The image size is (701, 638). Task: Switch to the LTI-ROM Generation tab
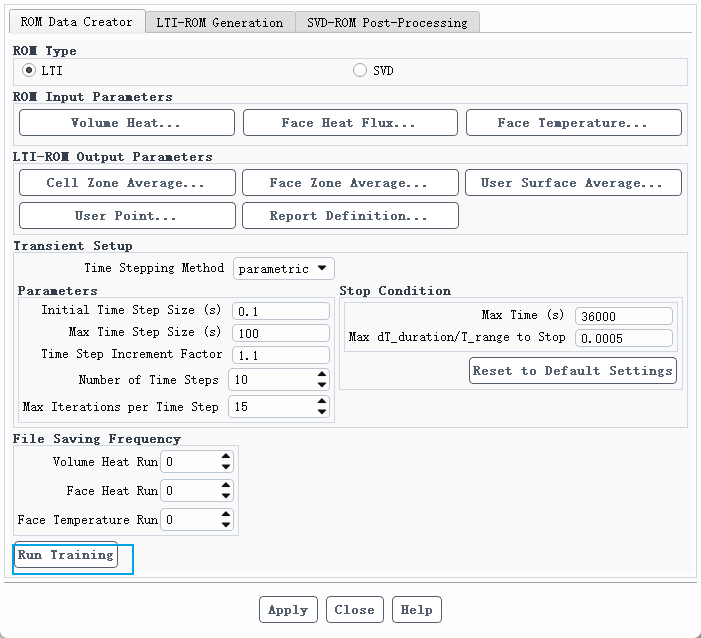pyautogui.click(x=220, y=22)
